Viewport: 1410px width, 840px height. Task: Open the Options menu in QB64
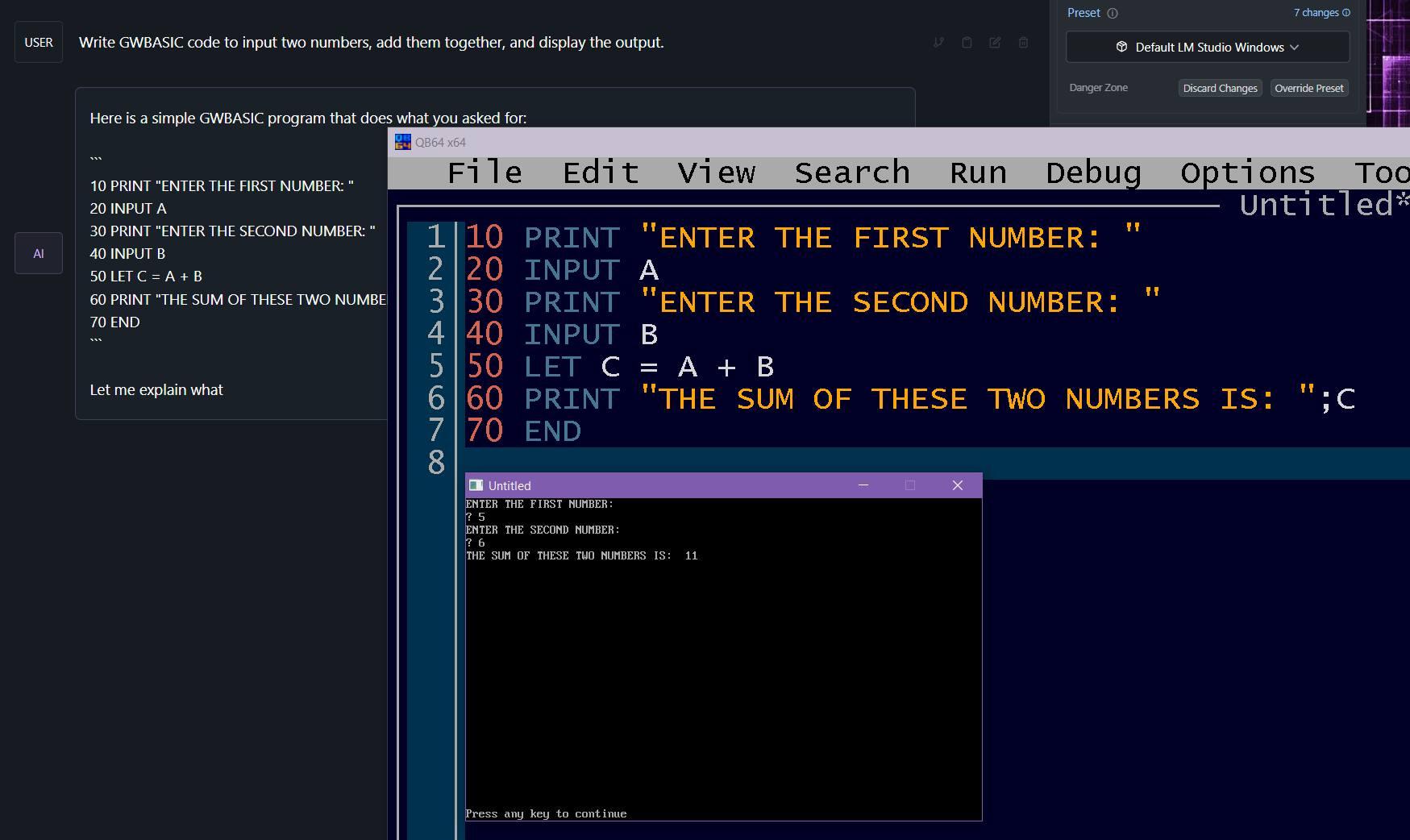point(1247,173)
